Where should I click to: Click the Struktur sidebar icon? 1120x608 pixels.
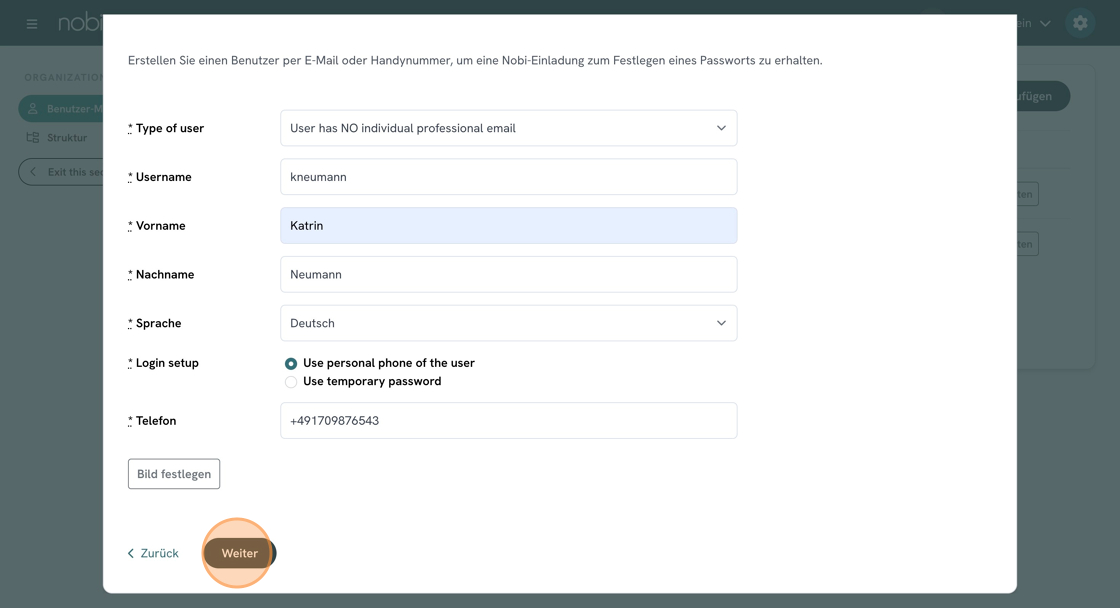[x=33, y=138]
